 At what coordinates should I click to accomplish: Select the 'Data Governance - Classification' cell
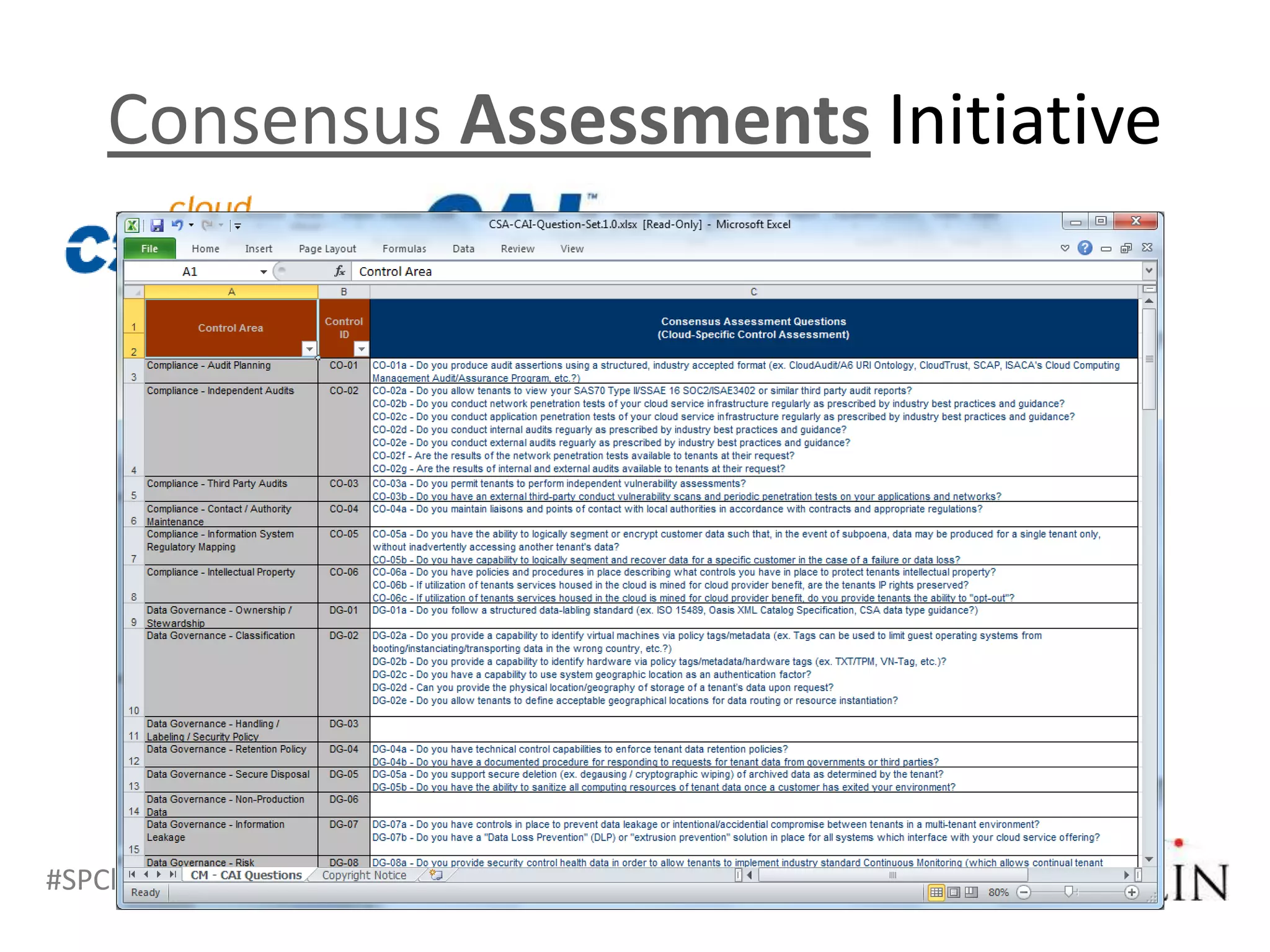[x=231, y=672]
